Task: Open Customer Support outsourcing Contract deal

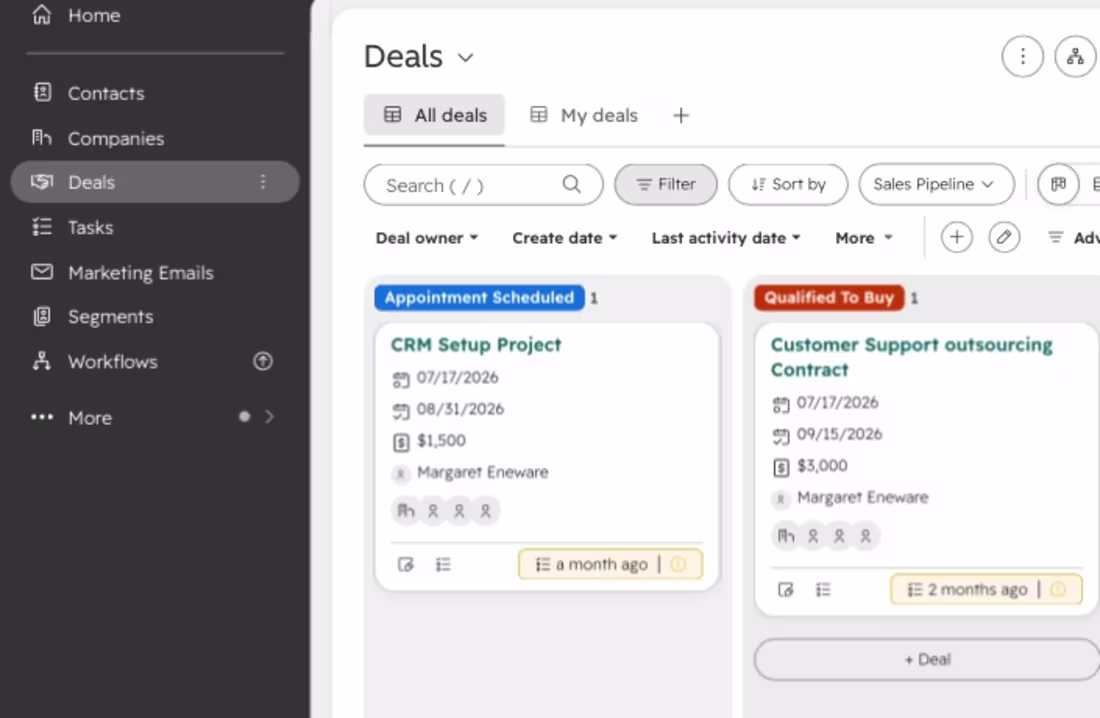Action: (911, 357)
